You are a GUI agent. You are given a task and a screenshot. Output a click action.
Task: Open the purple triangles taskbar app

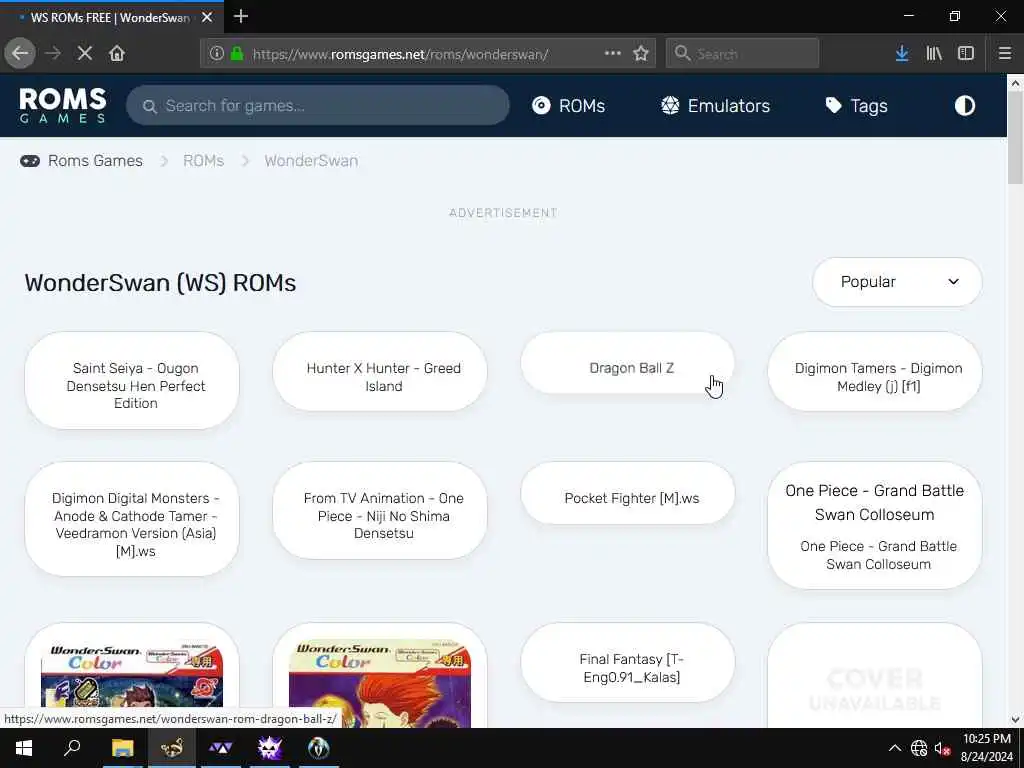click(x=221, y=748)
